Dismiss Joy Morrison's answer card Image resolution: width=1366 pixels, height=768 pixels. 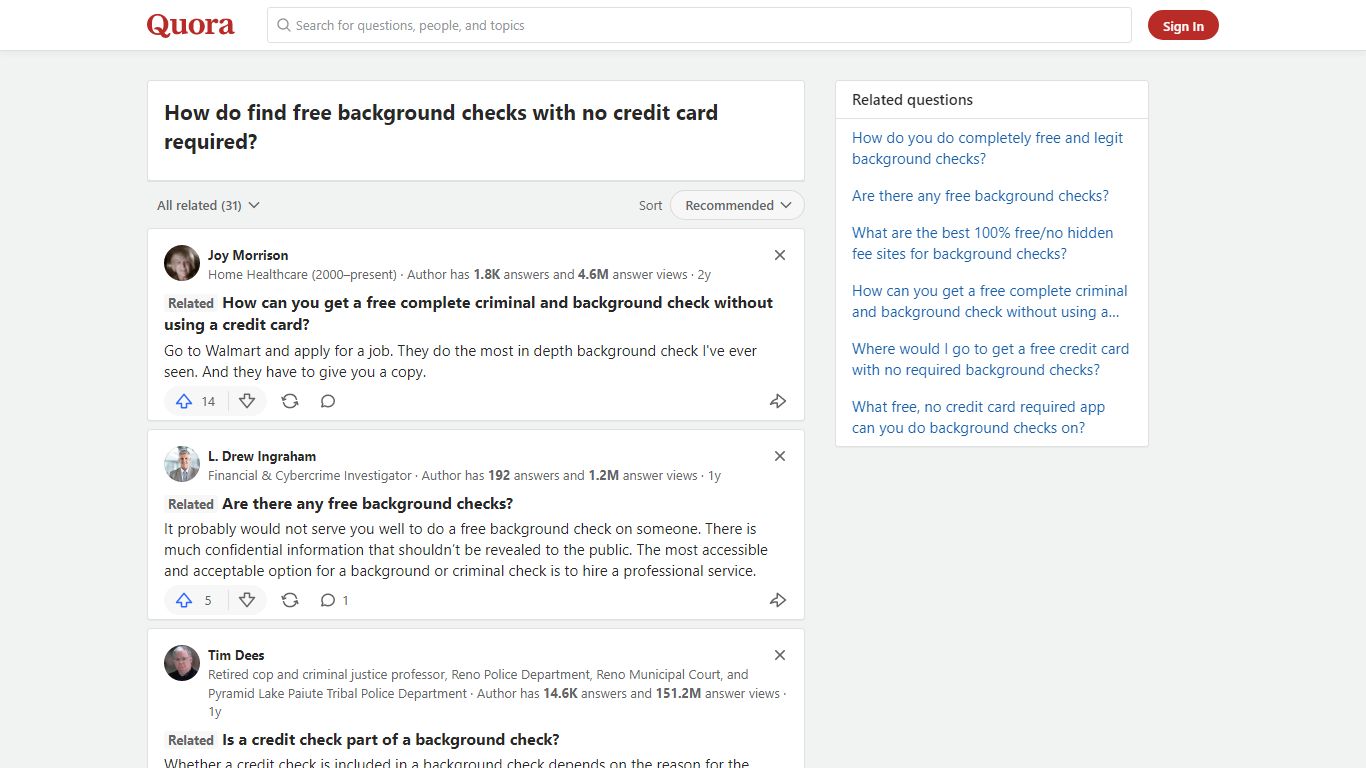click(780, 255)
